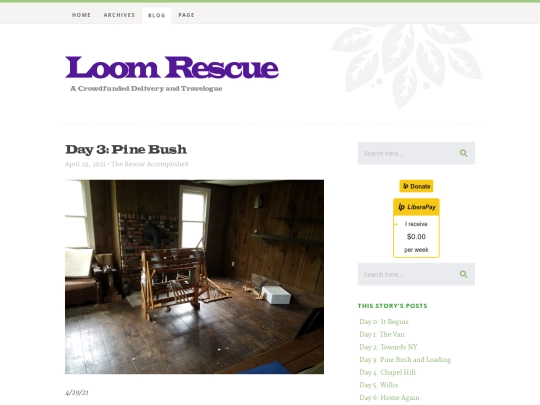Open the Archives menu item

point(119,15)
